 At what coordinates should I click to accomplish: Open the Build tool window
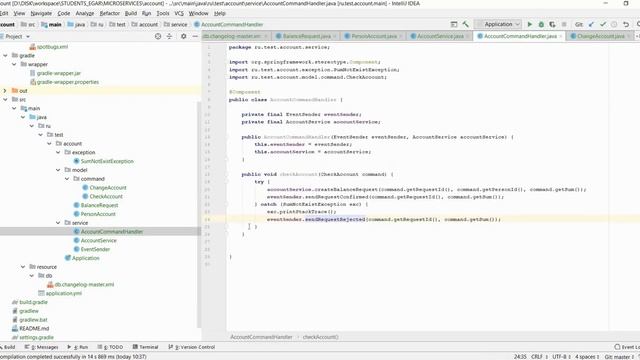[8, 347]
